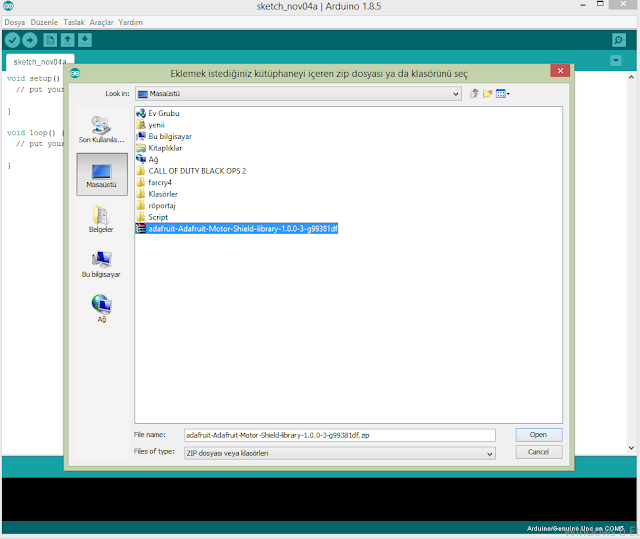Image resolution: width=640 pixels, height=539 pixels.
Task: Open the view menu icon in dialog
Action: coord(502,94)
